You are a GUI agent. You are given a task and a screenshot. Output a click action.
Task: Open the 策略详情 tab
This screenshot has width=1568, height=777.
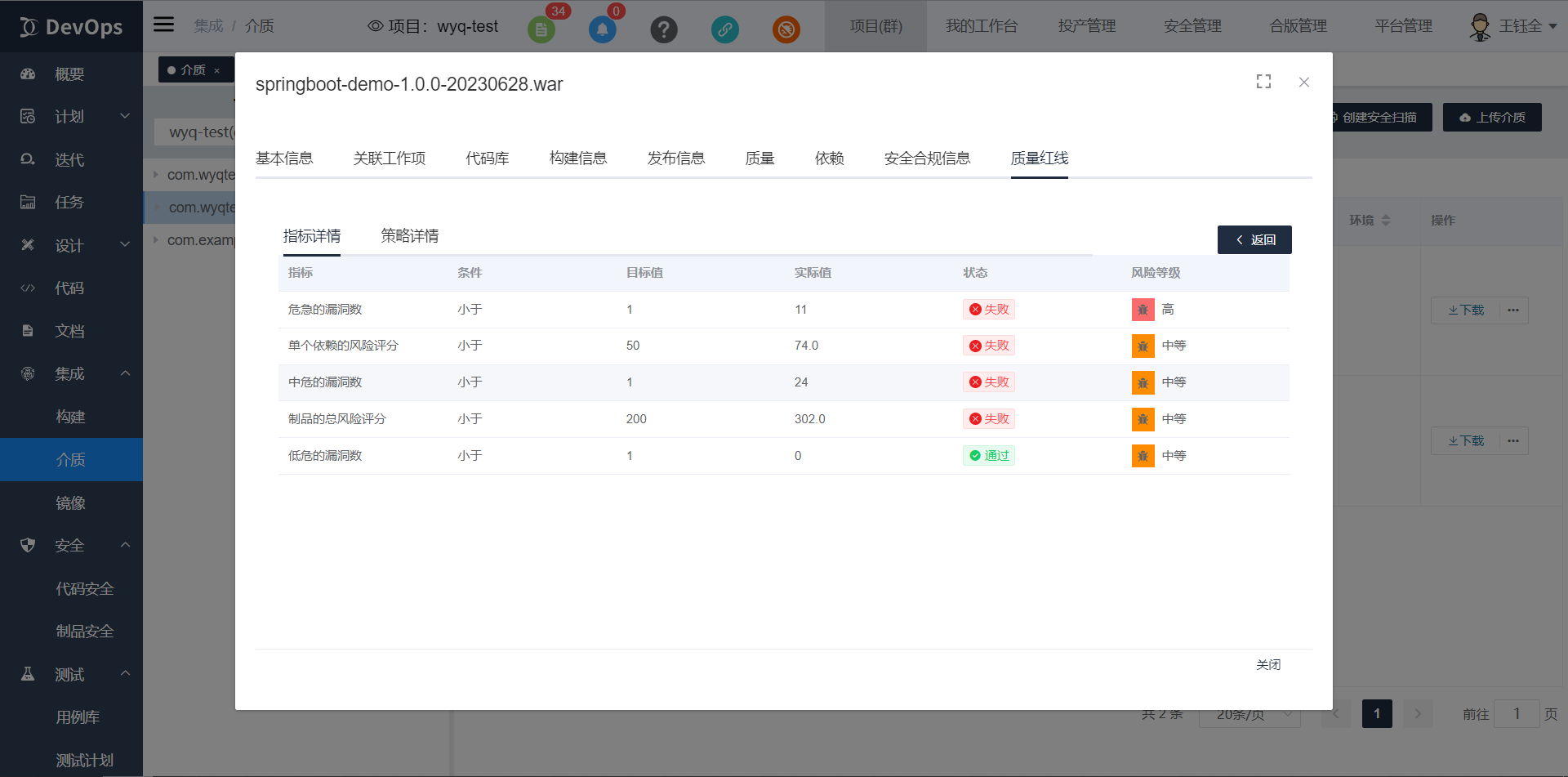coord(409,235)
